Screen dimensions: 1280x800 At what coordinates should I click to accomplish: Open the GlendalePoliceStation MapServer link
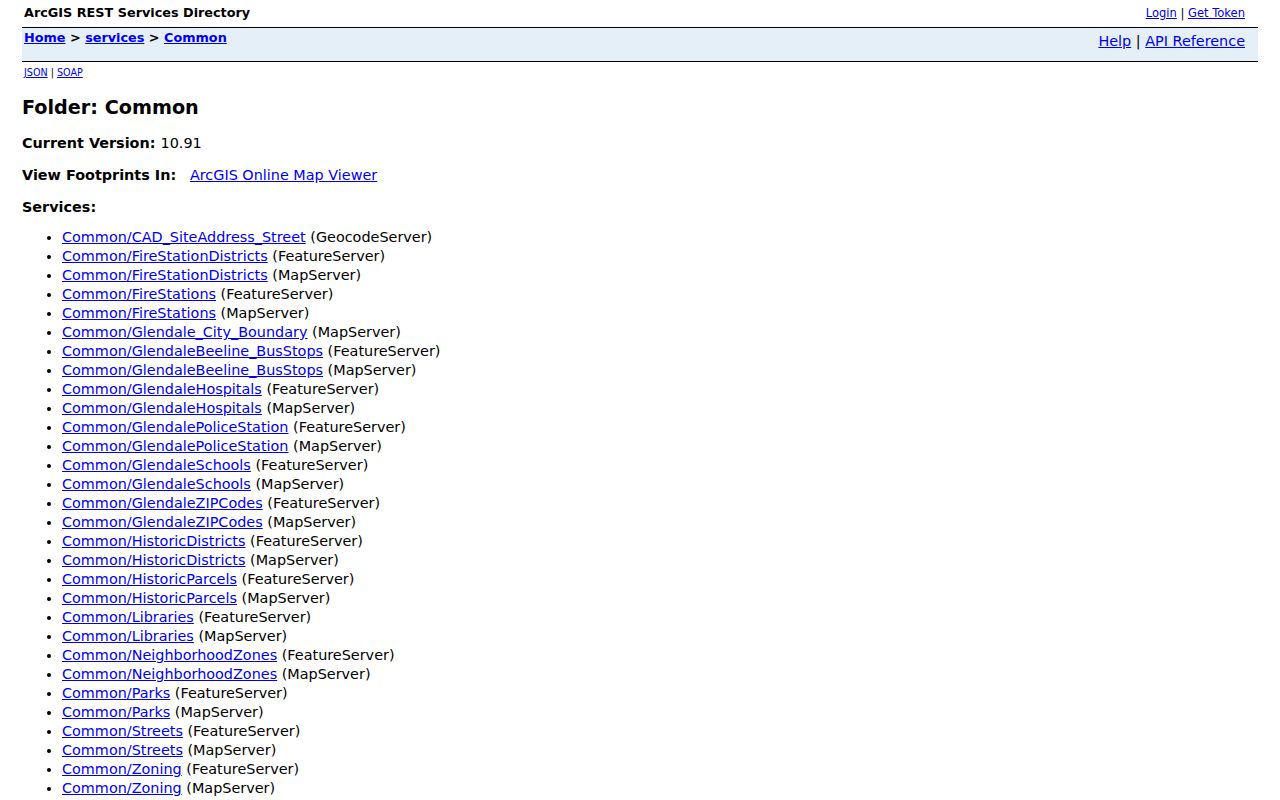(175, 446)
